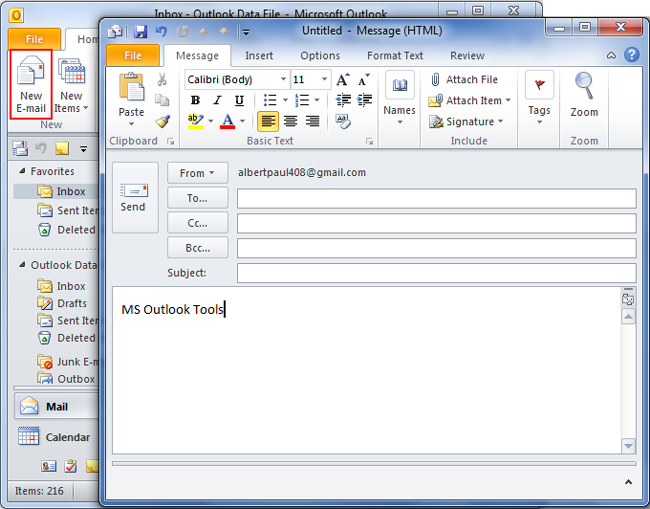The image size is (650, 509).
Task: Apply red font color
Action: 228,121
